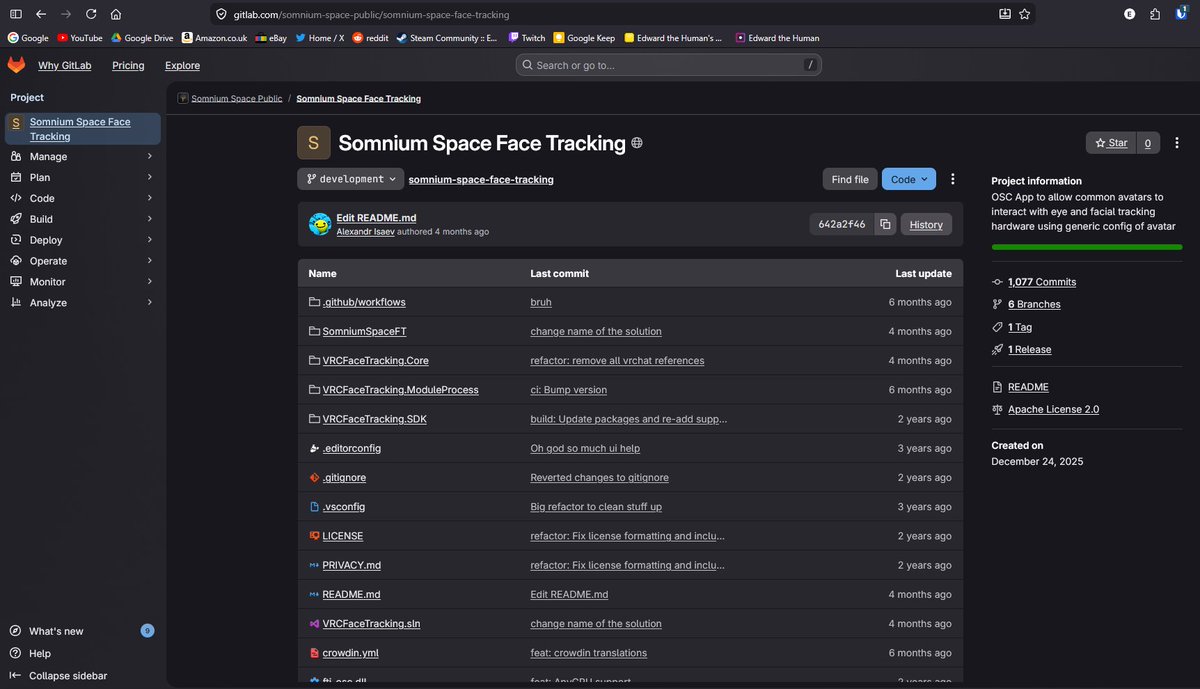Open the reddit bookmark
This screenshot has height=689, width=1200.
pos(370,38)
